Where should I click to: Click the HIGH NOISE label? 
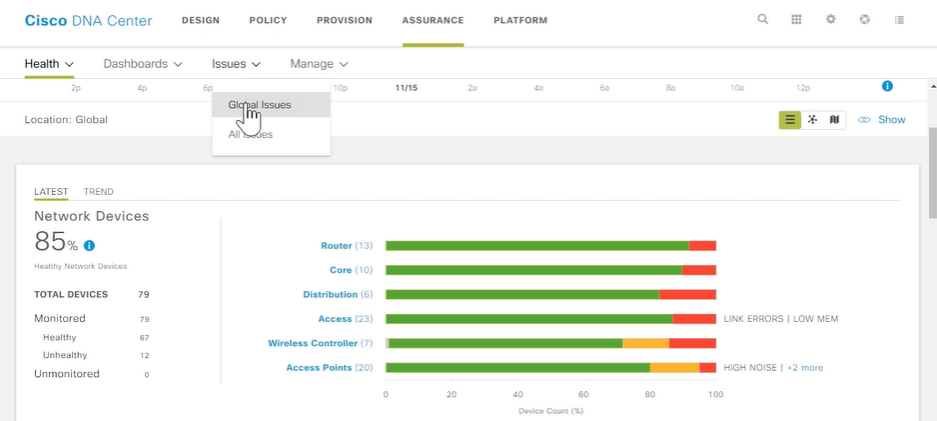click(750, 368)
